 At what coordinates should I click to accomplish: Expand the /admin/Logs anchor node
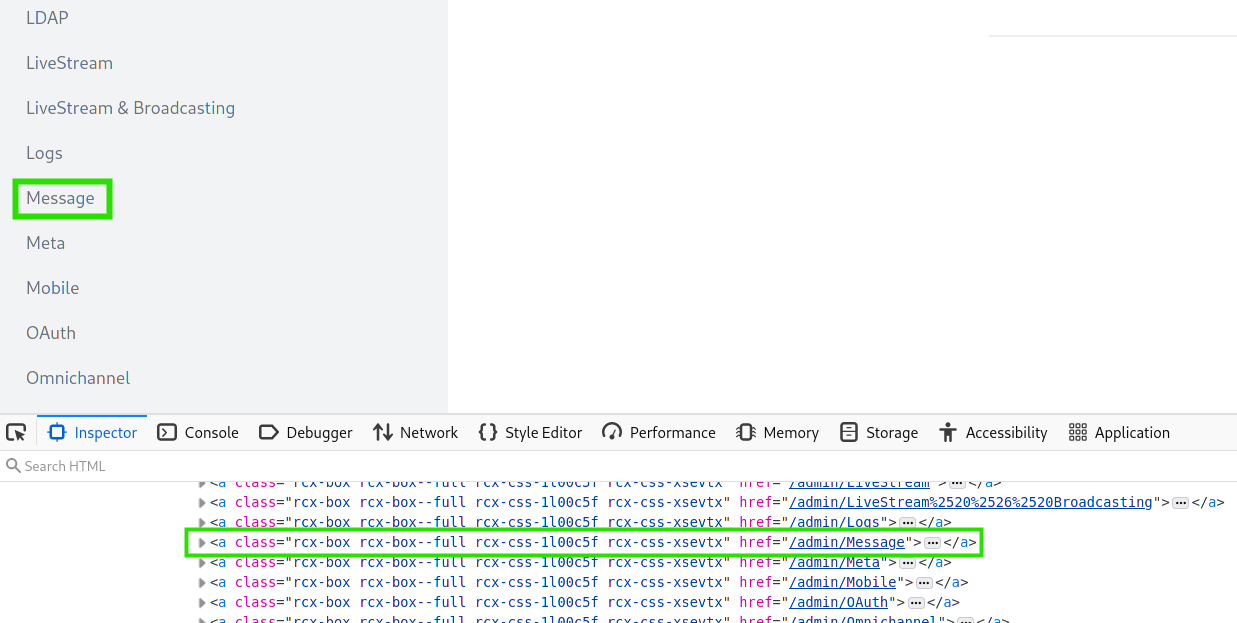203,522
